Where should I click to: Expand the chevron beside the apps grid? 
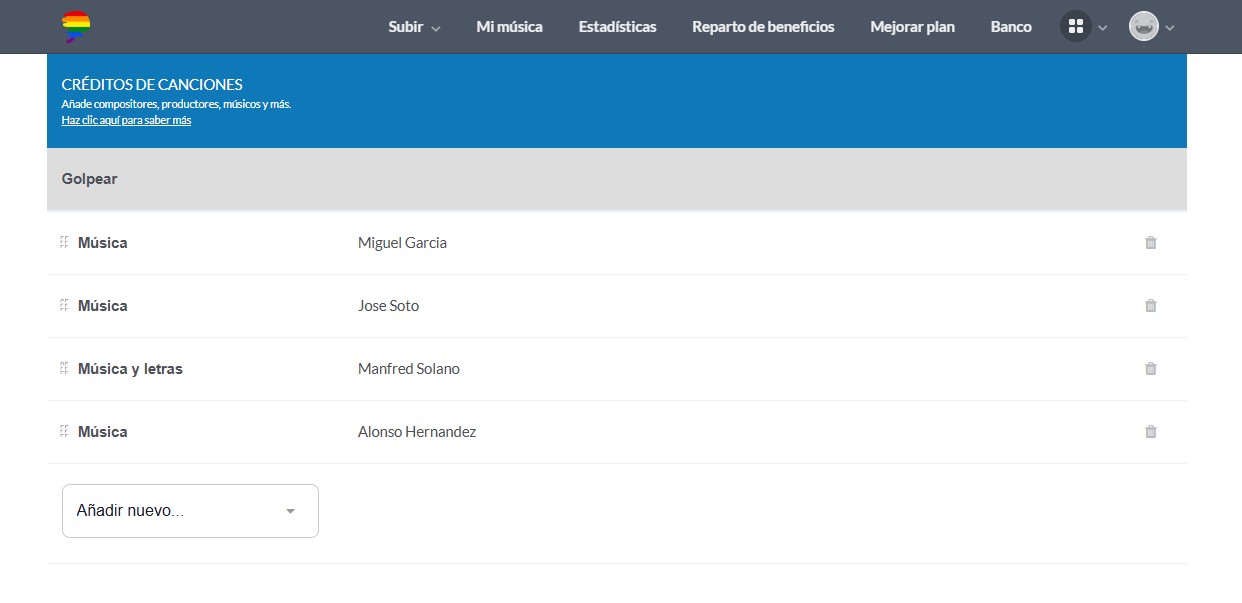coord(1102,28)
